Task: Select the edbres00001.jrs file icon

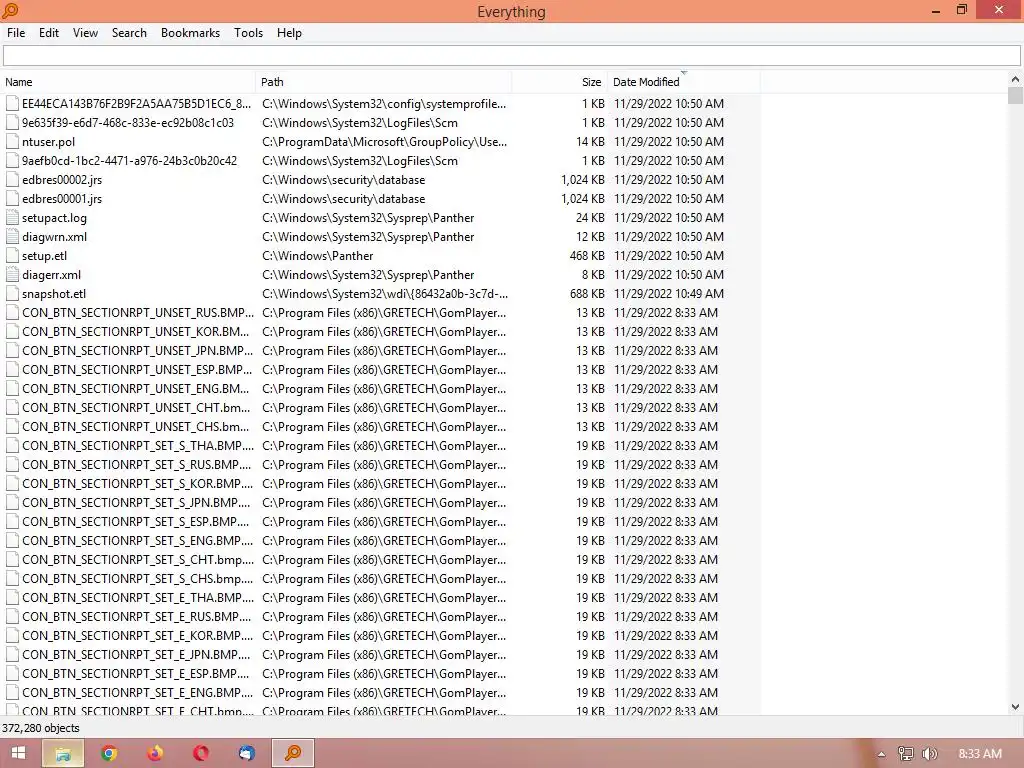Action: coord(12,199)
